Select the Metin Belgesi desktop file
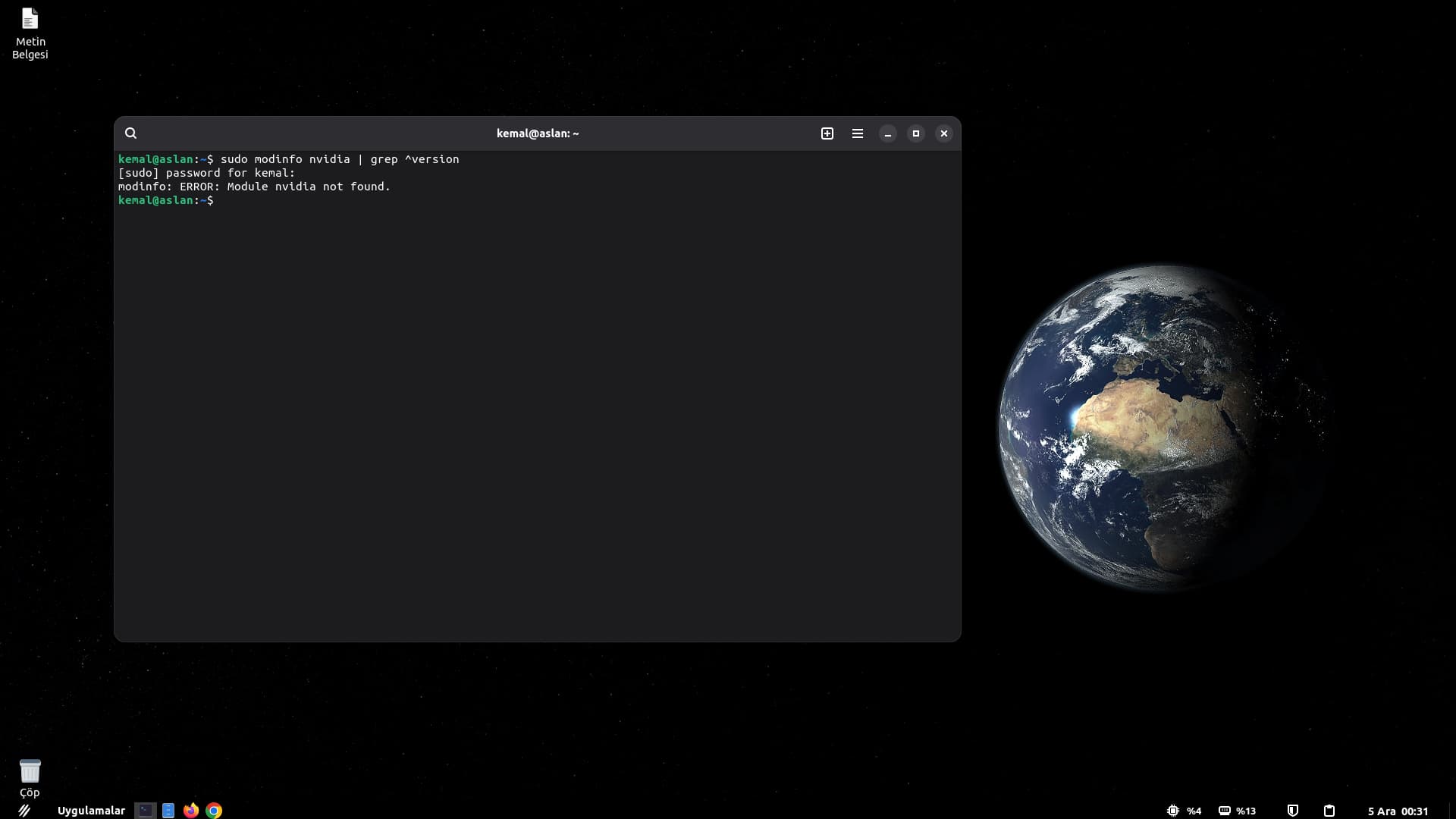Image resolution: width=1456 pixels, height=819 pixels. coord(30,33)
